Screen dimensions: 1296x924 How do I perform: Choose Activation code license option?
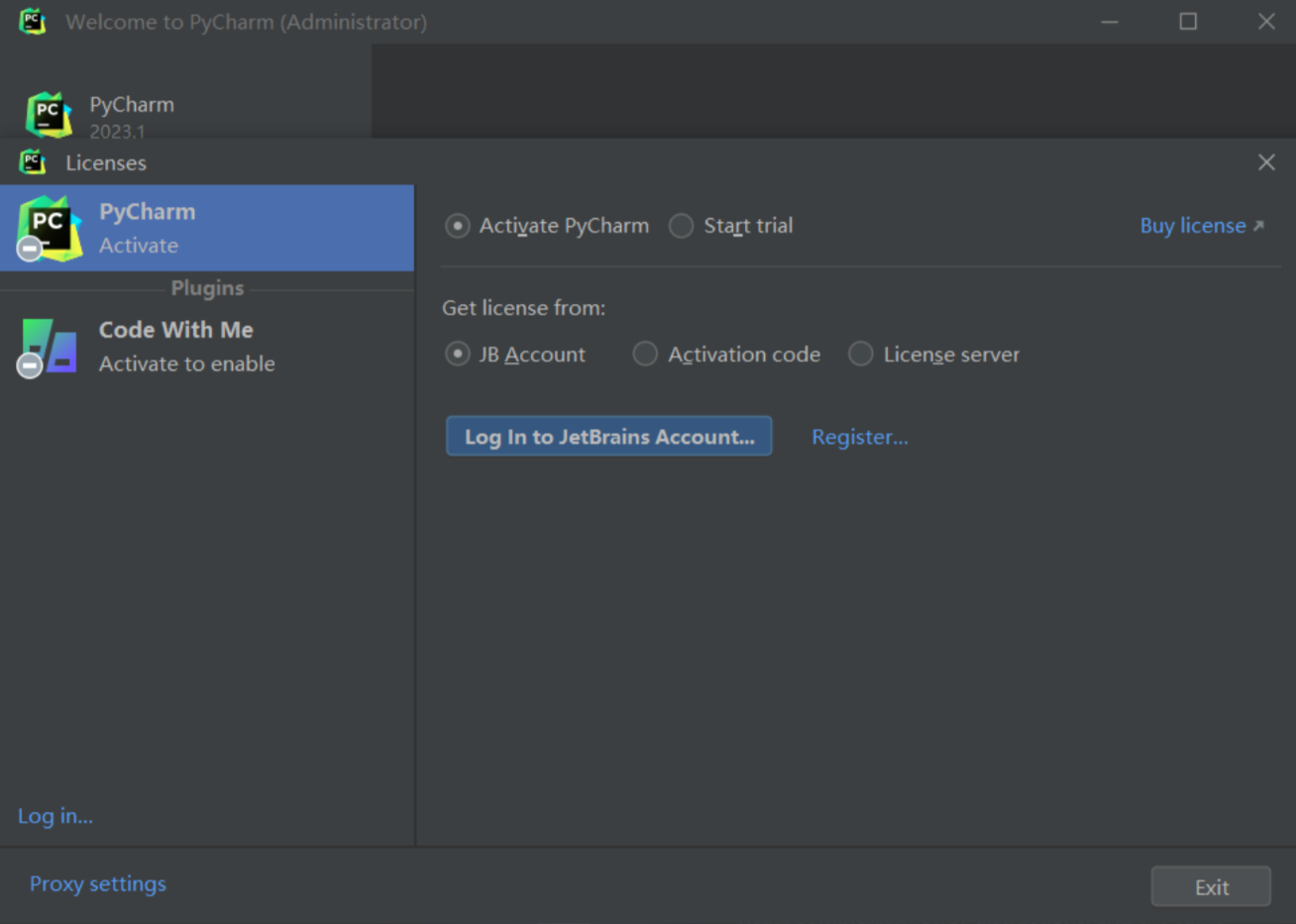[x=645, y=355]
